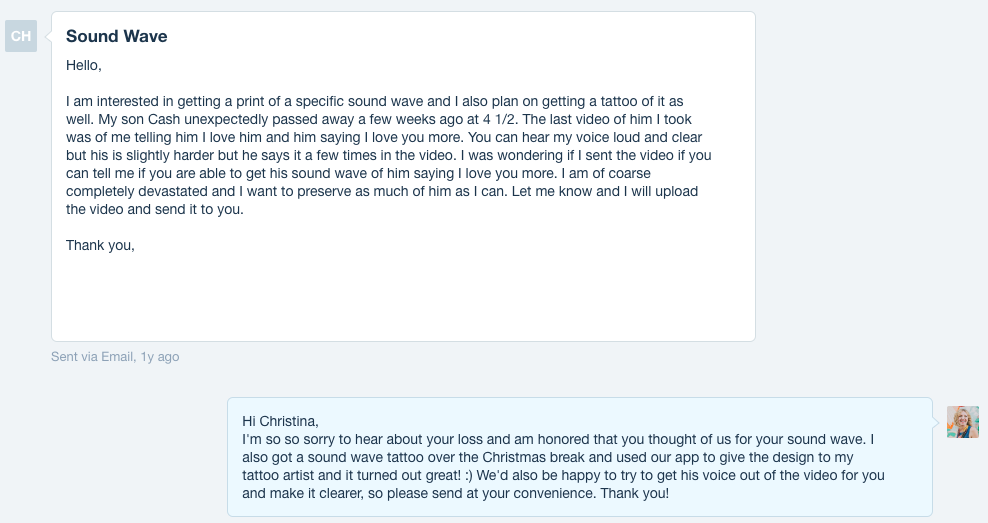Click "tattoo artist" in the agent reply

pos(283,475)
